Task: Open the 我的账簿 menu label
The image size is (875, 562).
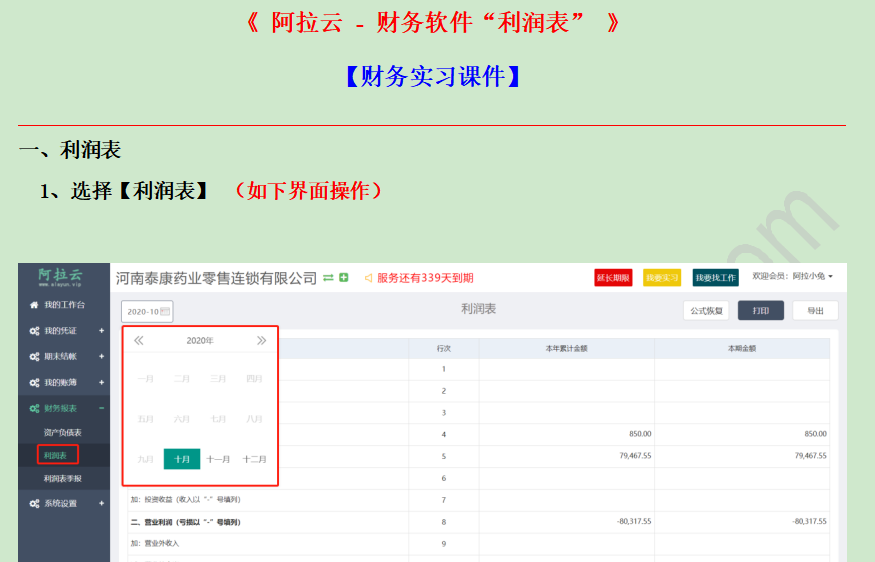Action: click(60, 383)
